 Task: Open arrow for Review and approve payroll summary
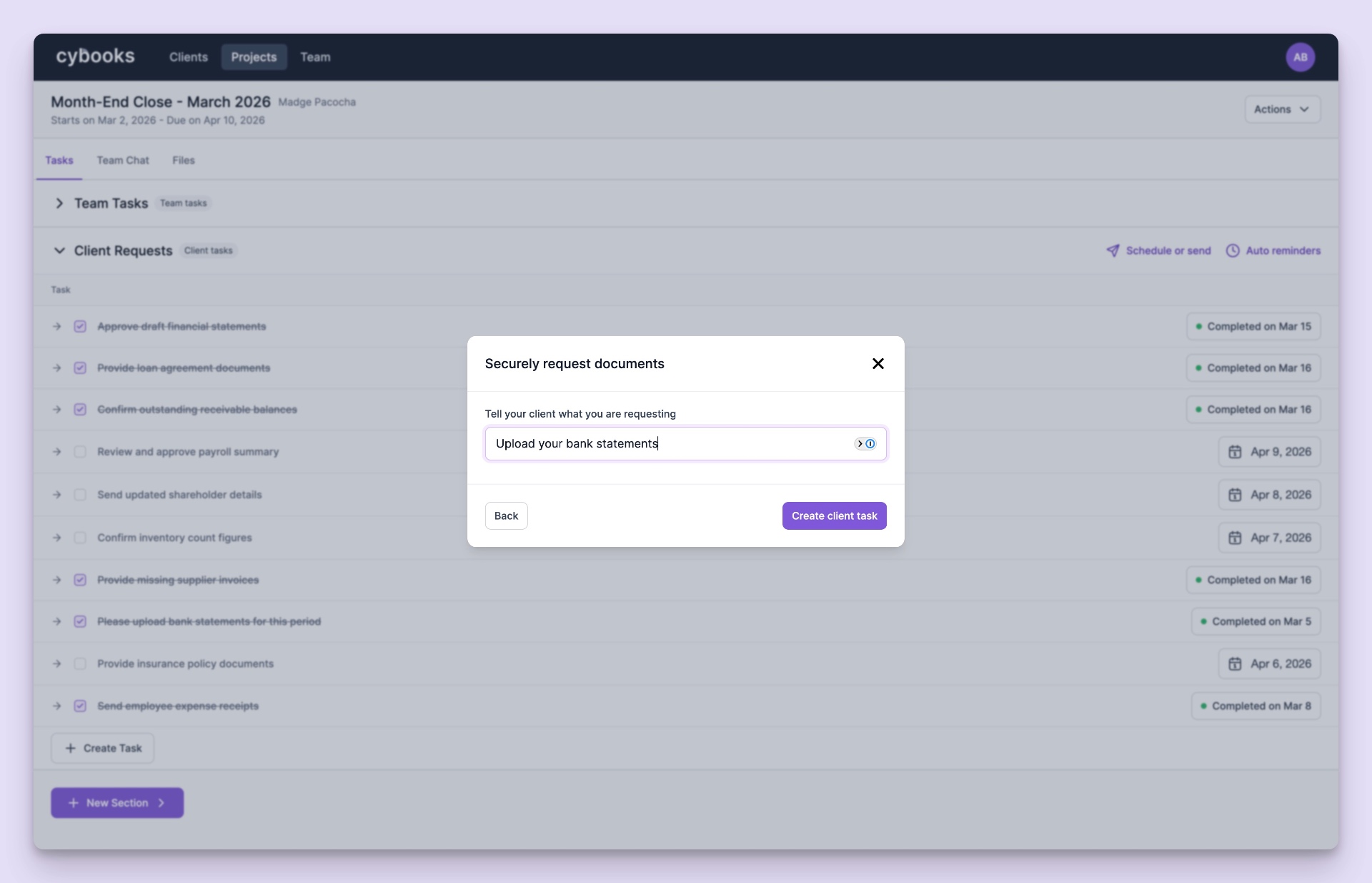pyautogui.click(x=57, y=452)
